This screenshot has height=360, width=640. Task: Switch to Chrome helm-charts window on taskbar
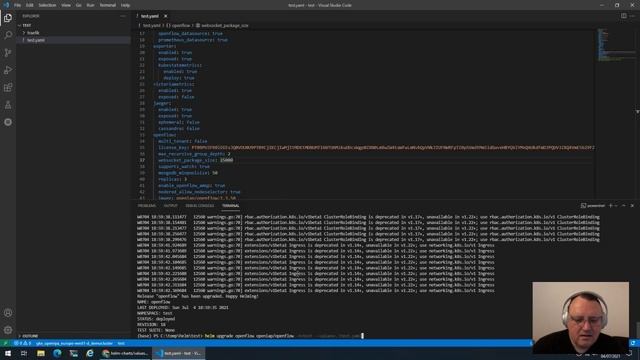tap(125, 353)
